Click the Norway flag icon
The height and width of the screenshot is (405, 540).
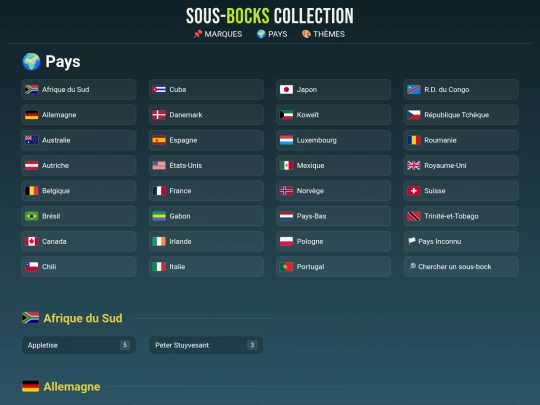tap(286, 191)
